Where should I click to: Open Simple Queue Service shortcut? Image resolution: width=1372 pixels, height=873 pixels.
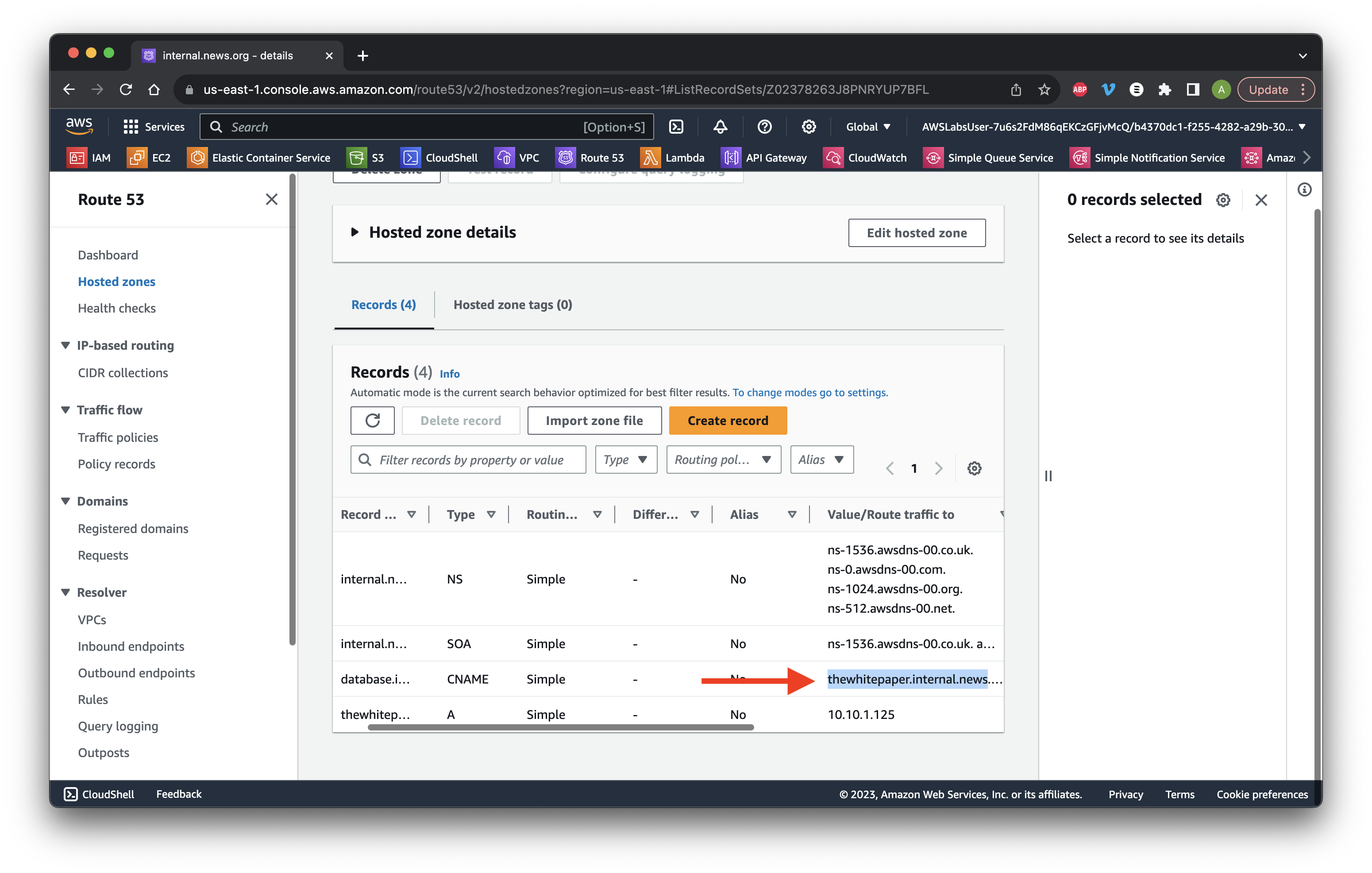[989, 158]
